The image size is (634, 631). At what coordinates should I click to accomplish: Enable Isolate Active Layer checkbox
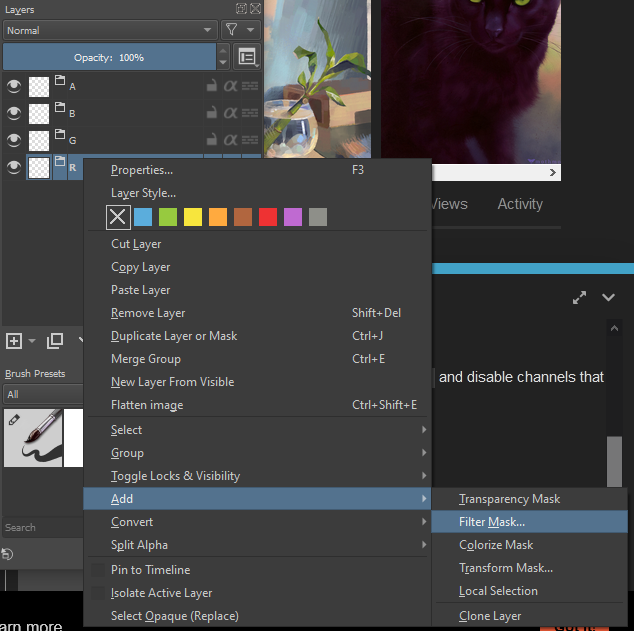98,593
